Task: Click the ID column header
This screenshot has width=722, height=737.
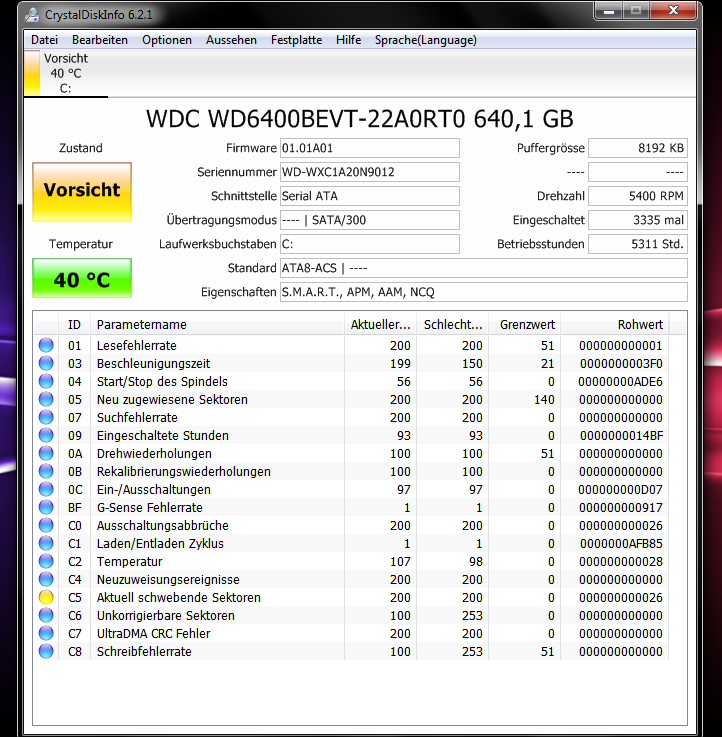Action: [74, 324]
